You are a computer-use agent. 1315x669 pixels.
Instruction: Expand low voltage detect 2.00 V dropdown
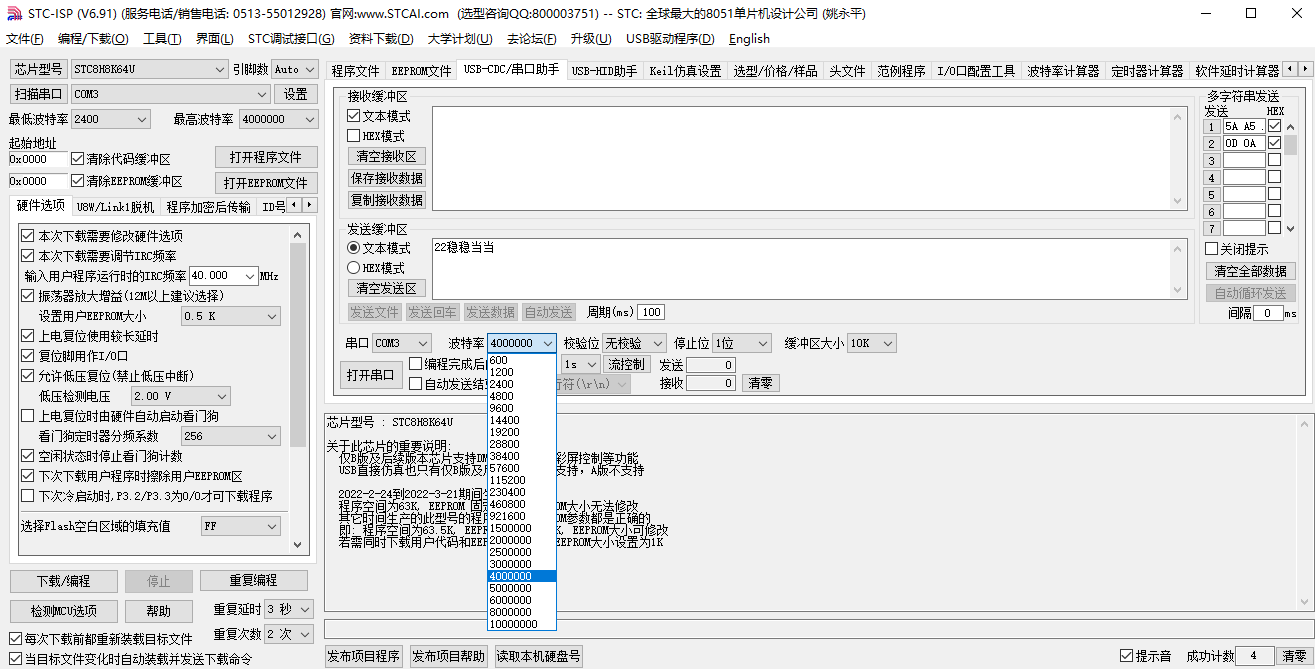(222, 396)
